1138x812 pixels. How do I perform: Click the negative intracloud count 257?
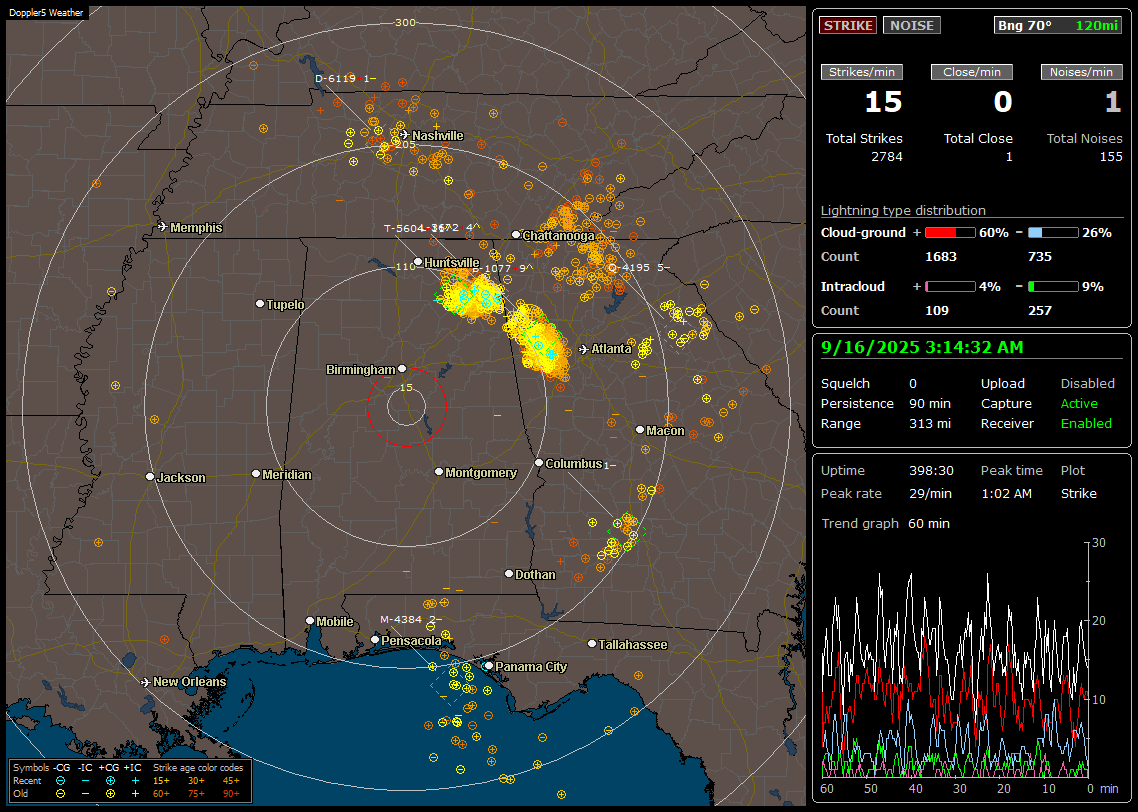[x=1039, y=311]
